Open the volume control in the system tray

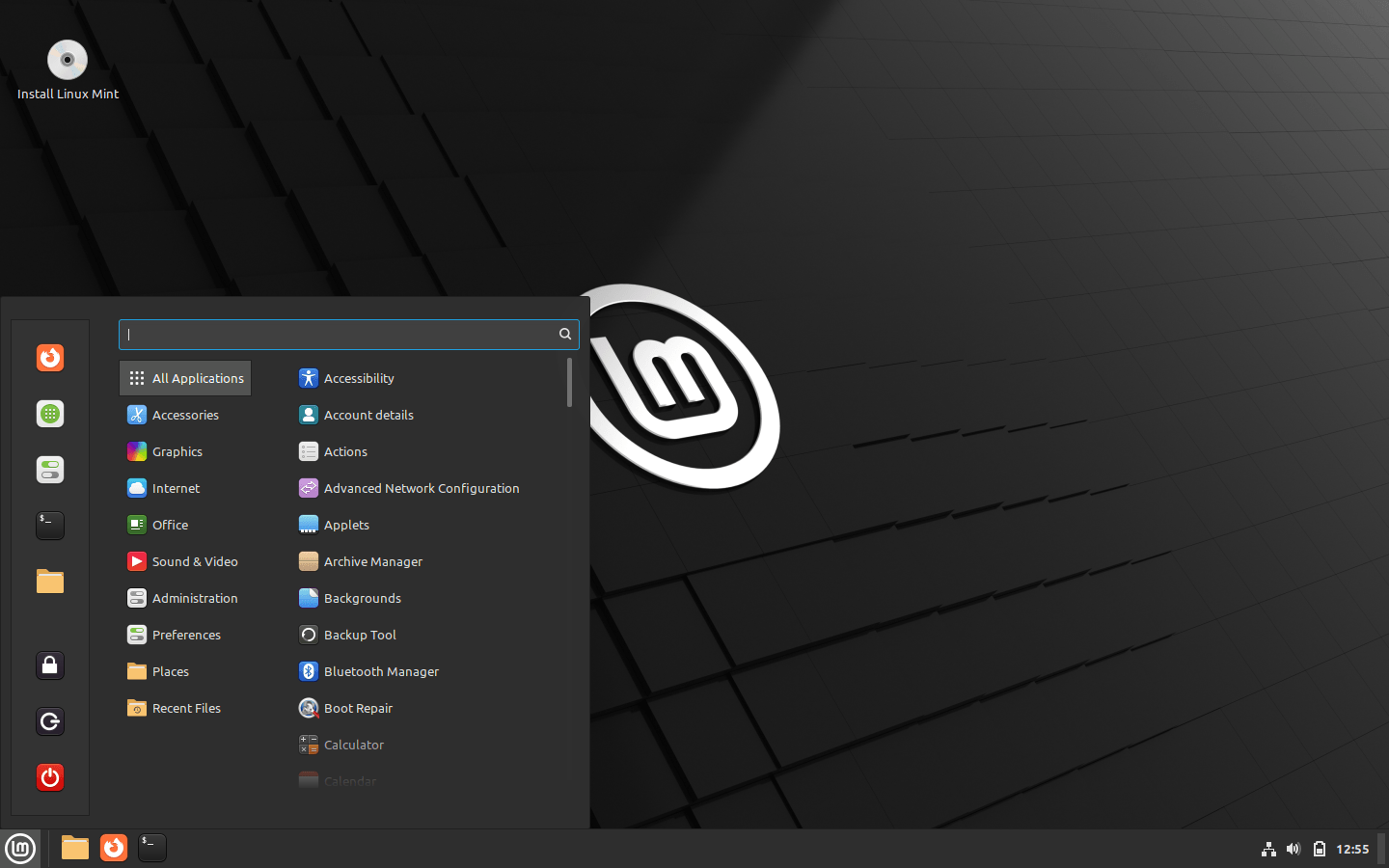[x=1294, y=850]
